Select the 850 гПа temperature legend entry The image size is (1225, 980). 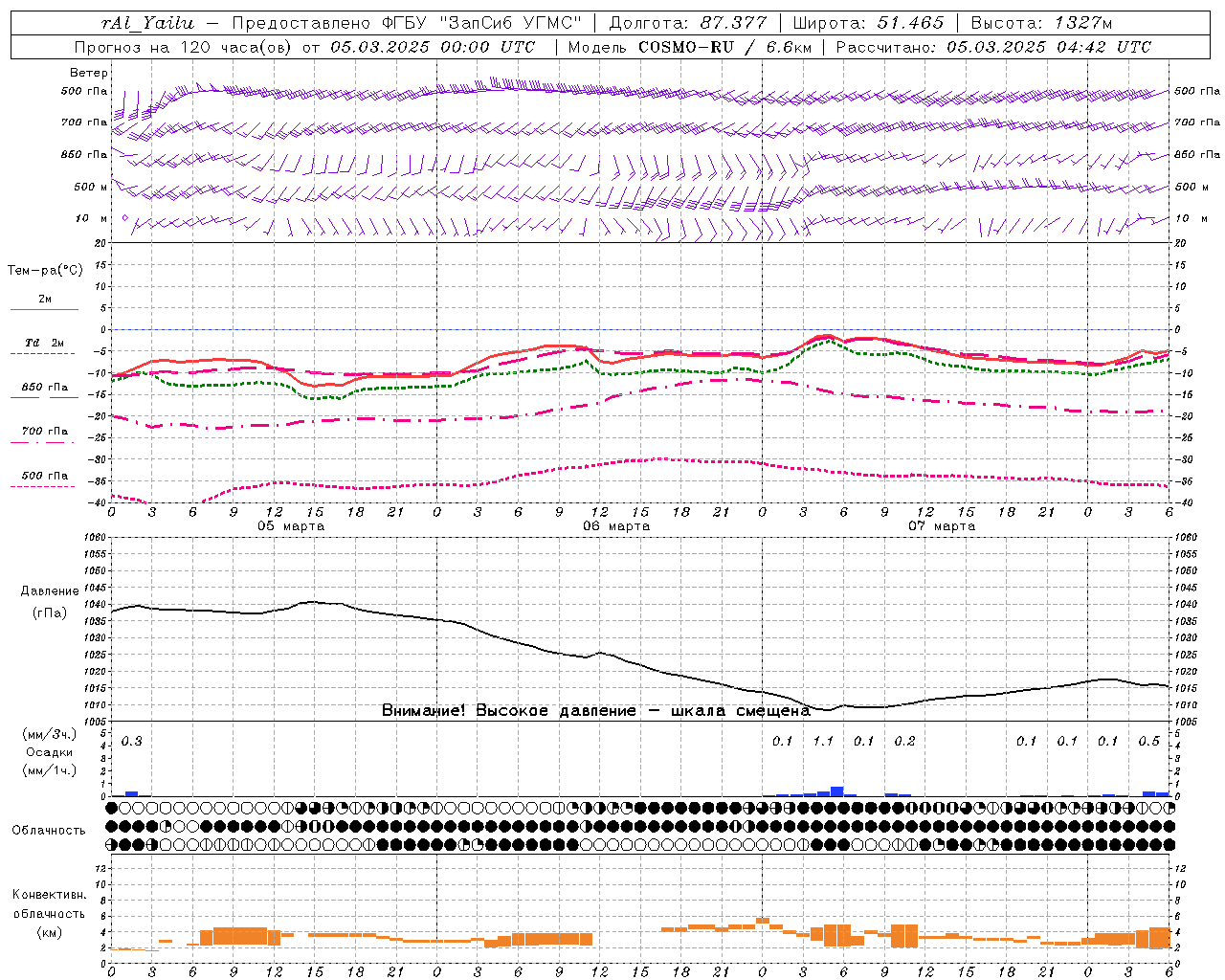coord(45,388)
